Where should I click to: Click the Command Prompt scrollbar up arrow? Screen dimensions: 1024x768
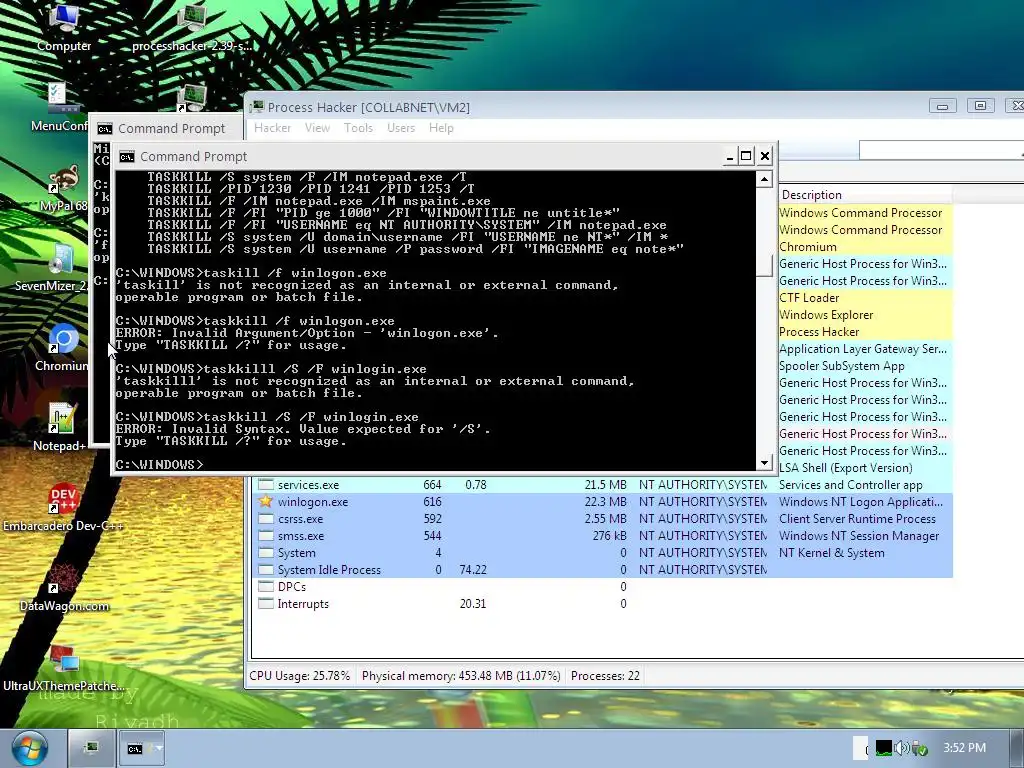pos(764,178)
